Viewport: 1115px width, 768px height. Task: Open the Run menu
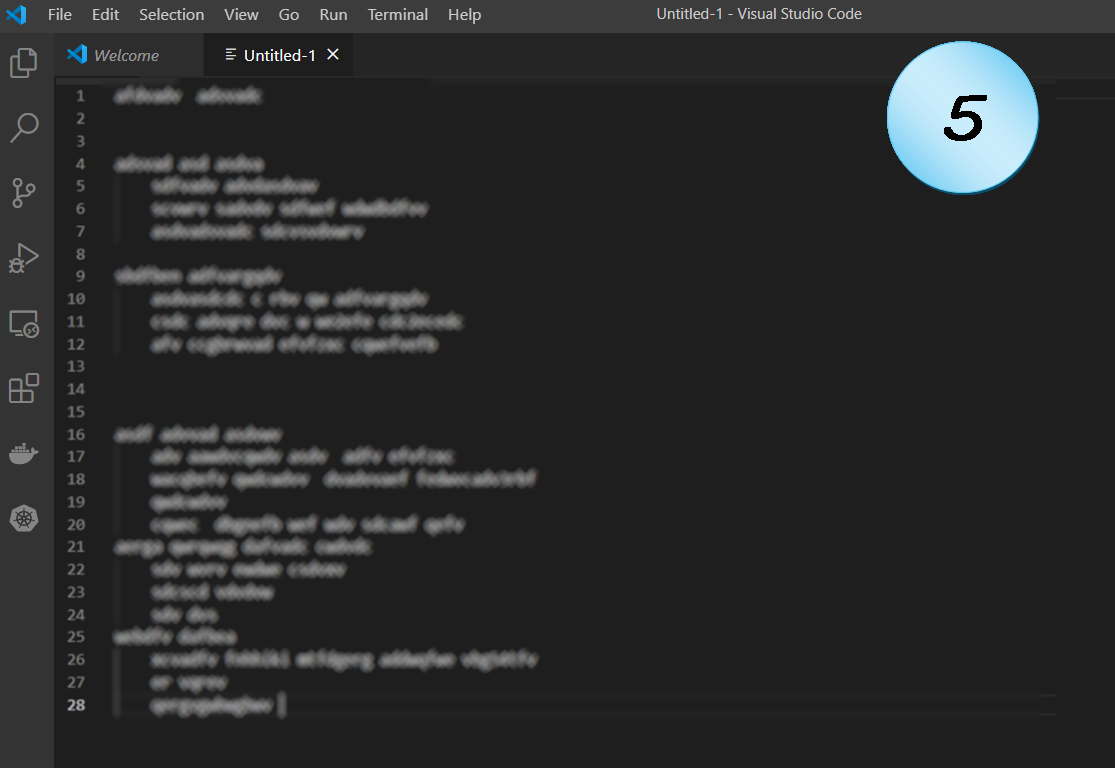333,15
